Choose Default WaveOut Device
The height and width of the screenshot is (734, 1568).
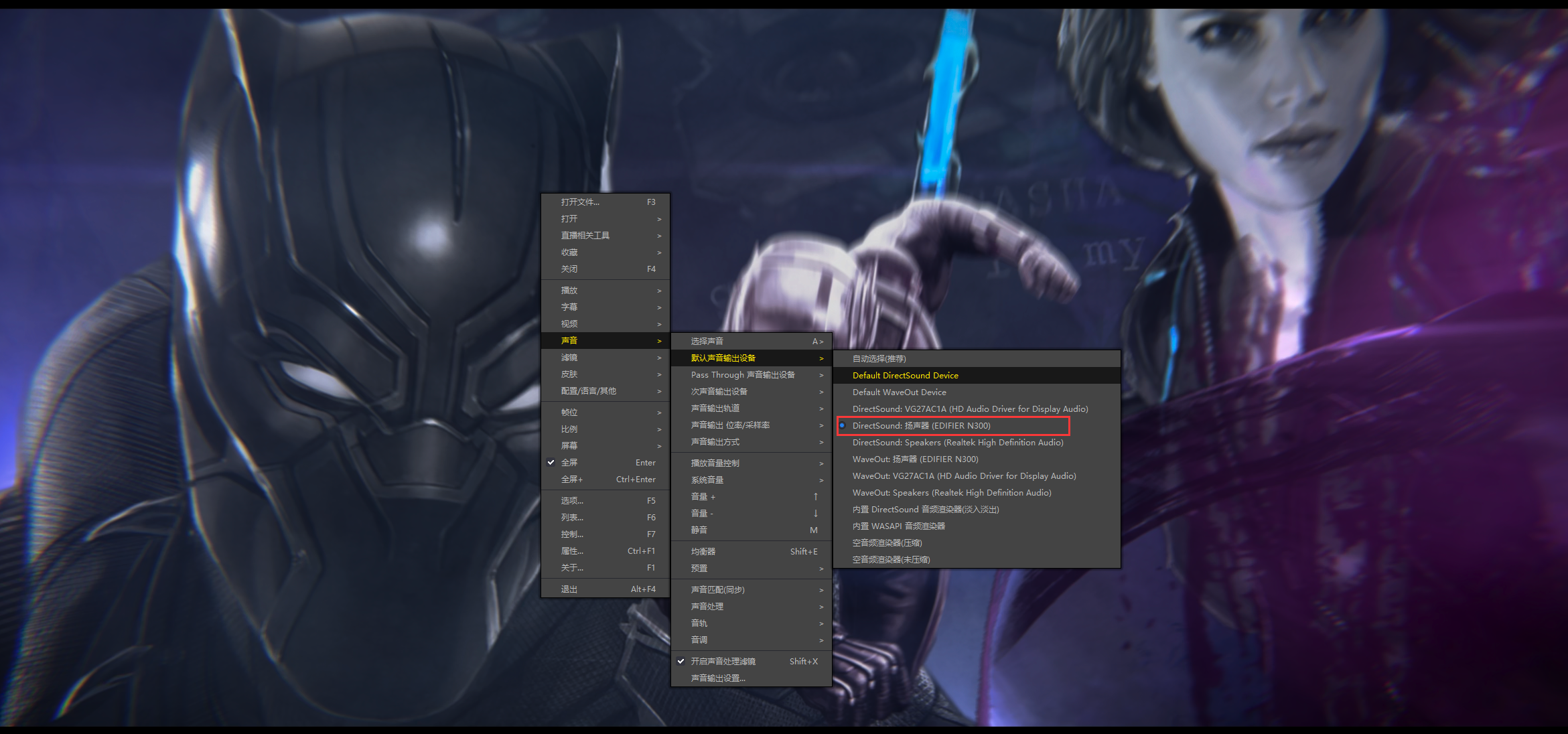click(x=899, y=392)
